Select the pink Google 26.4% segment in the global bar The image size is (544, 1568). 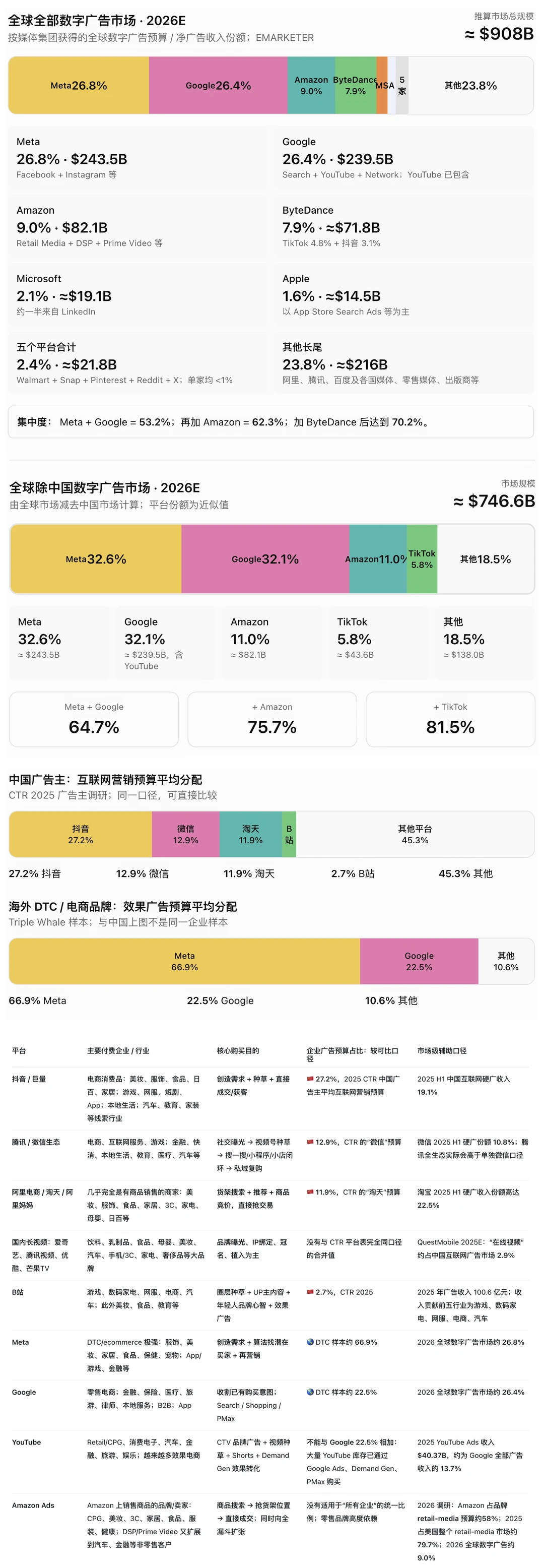[x=218, y=85]
